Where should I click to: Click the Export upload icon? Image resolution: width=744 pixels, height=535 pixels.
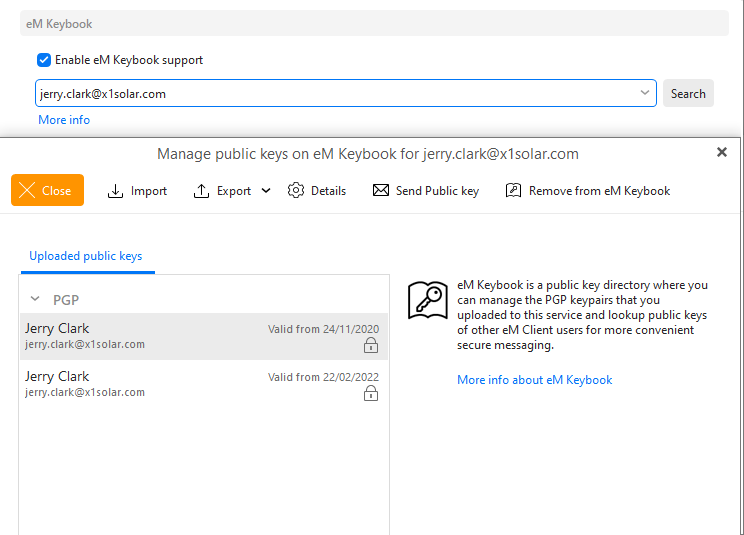201,191
